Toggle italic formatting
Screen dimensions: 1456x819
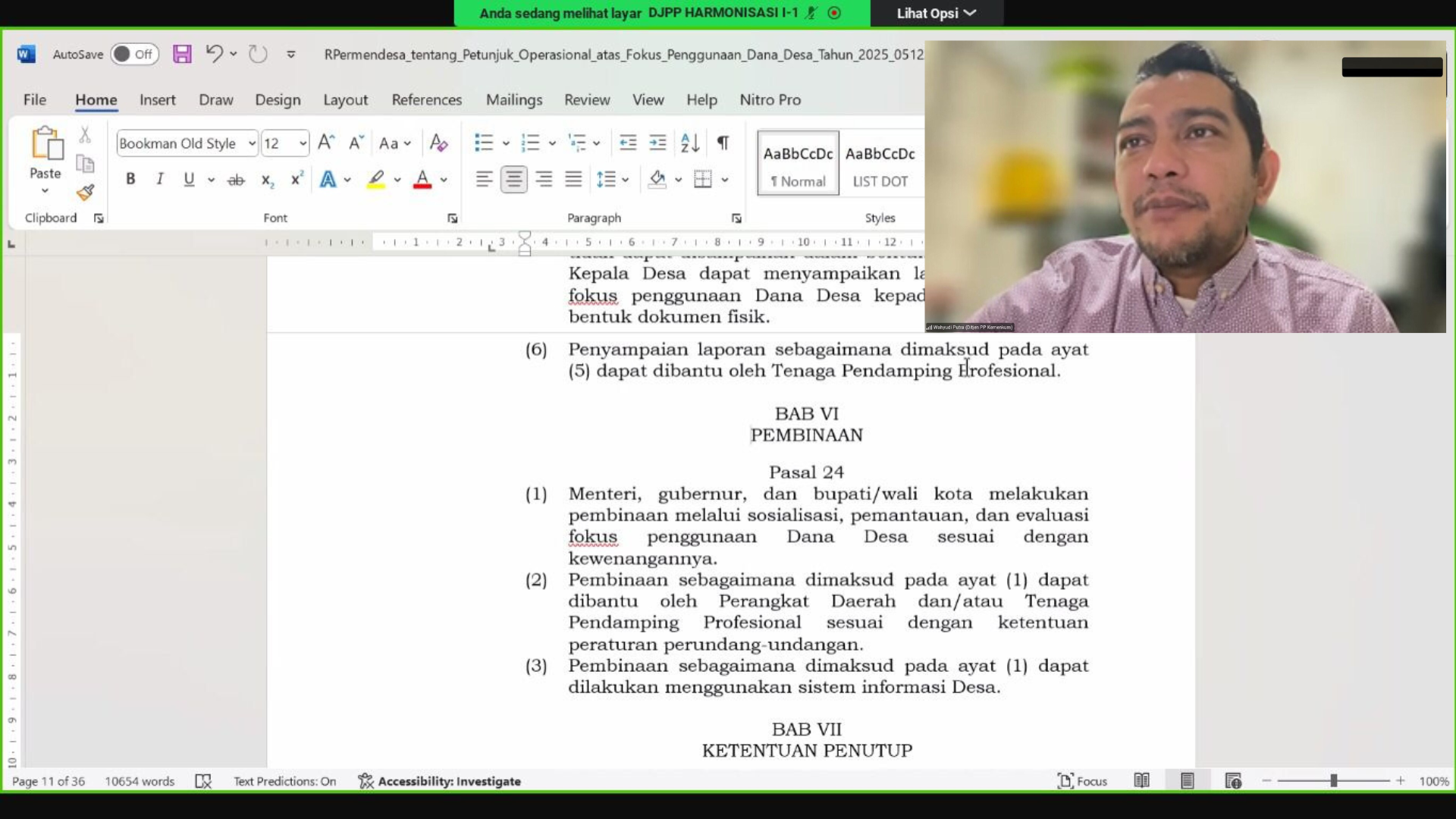(x=159, y=180)
